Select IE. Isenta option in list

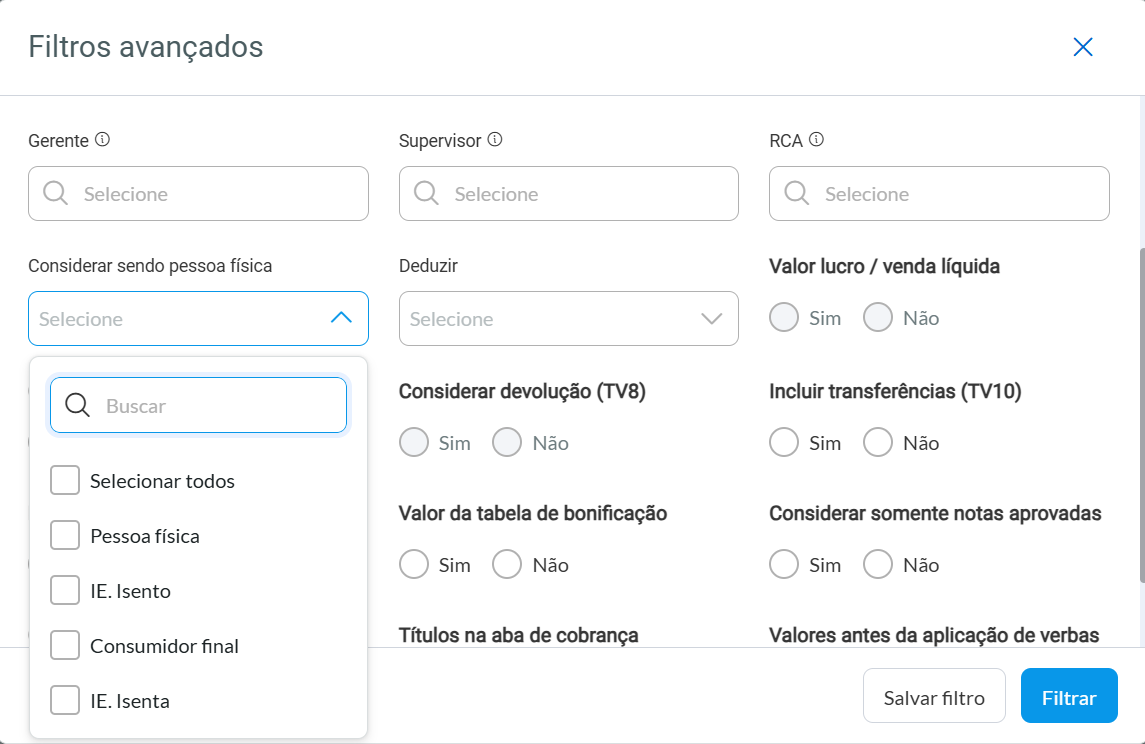click(x=65, y=701)
